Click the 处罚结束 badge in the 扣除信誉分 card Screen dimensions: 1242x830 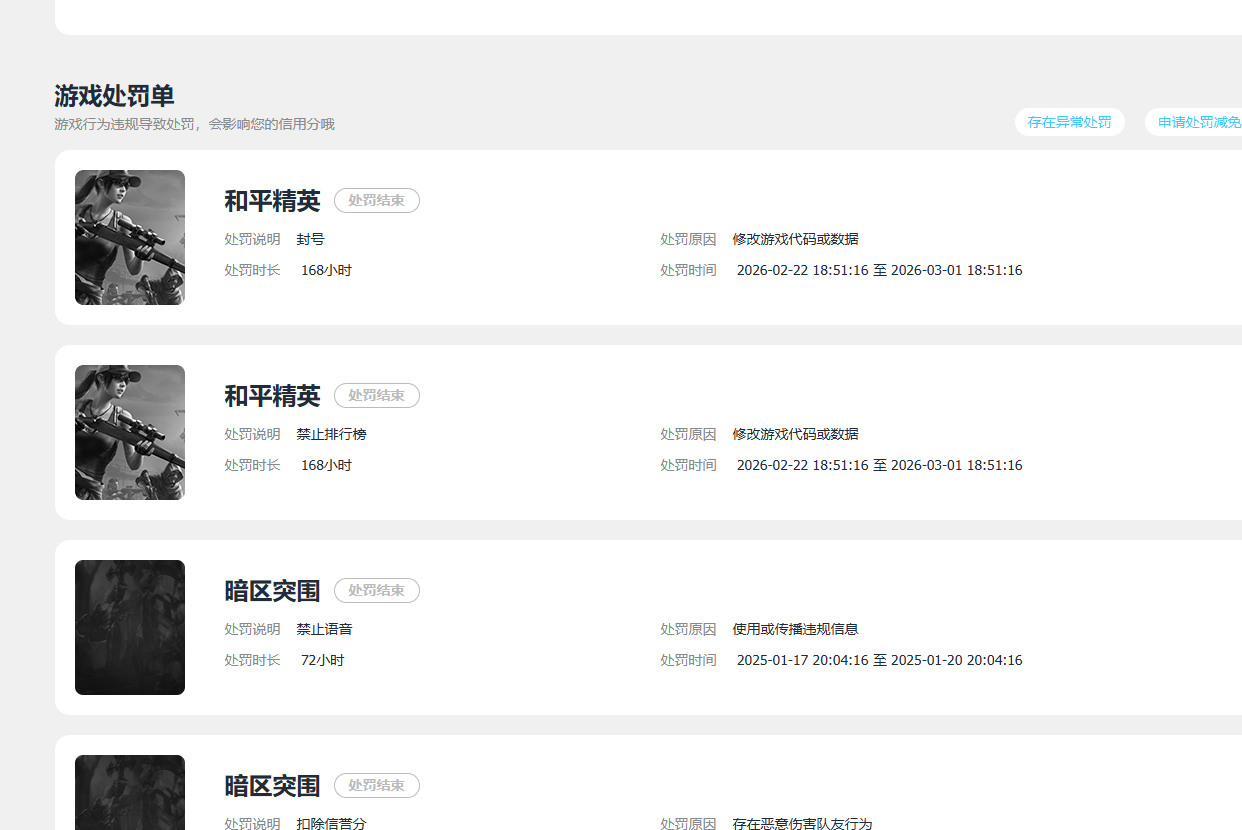click(376, 785)
